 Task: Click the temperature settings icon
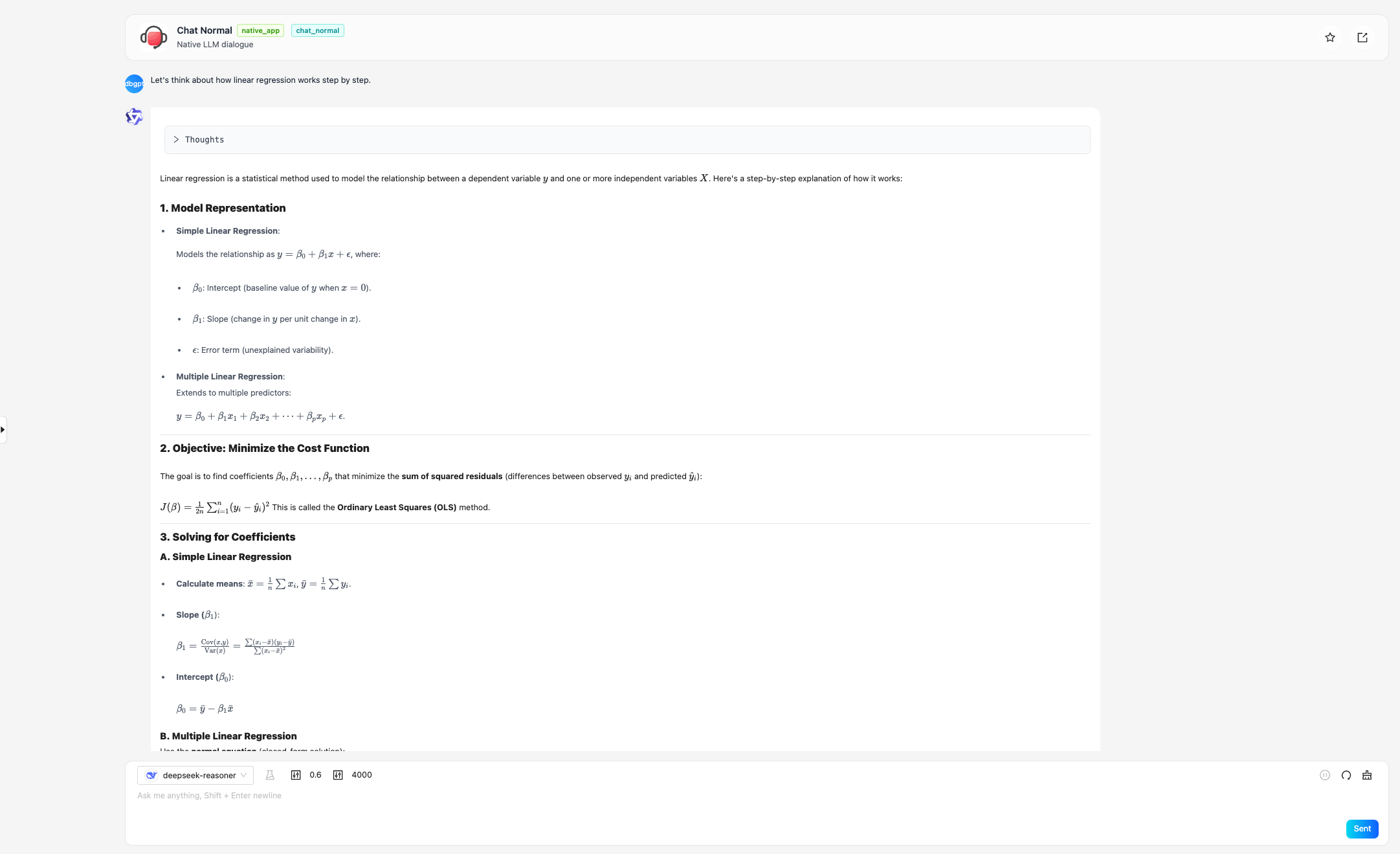[296, 775]
